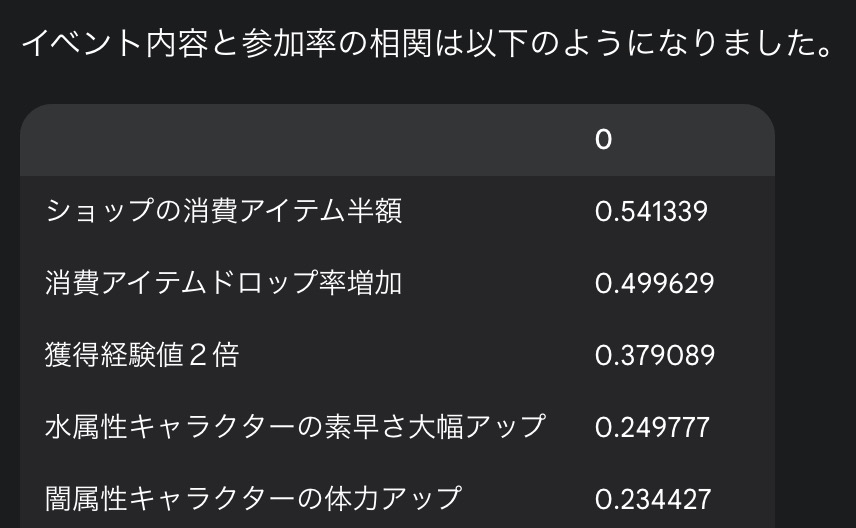This screenshot has height=528, width=856.
Task: Click the word イベント in the top sentence
Action: [x=83, y=43]
